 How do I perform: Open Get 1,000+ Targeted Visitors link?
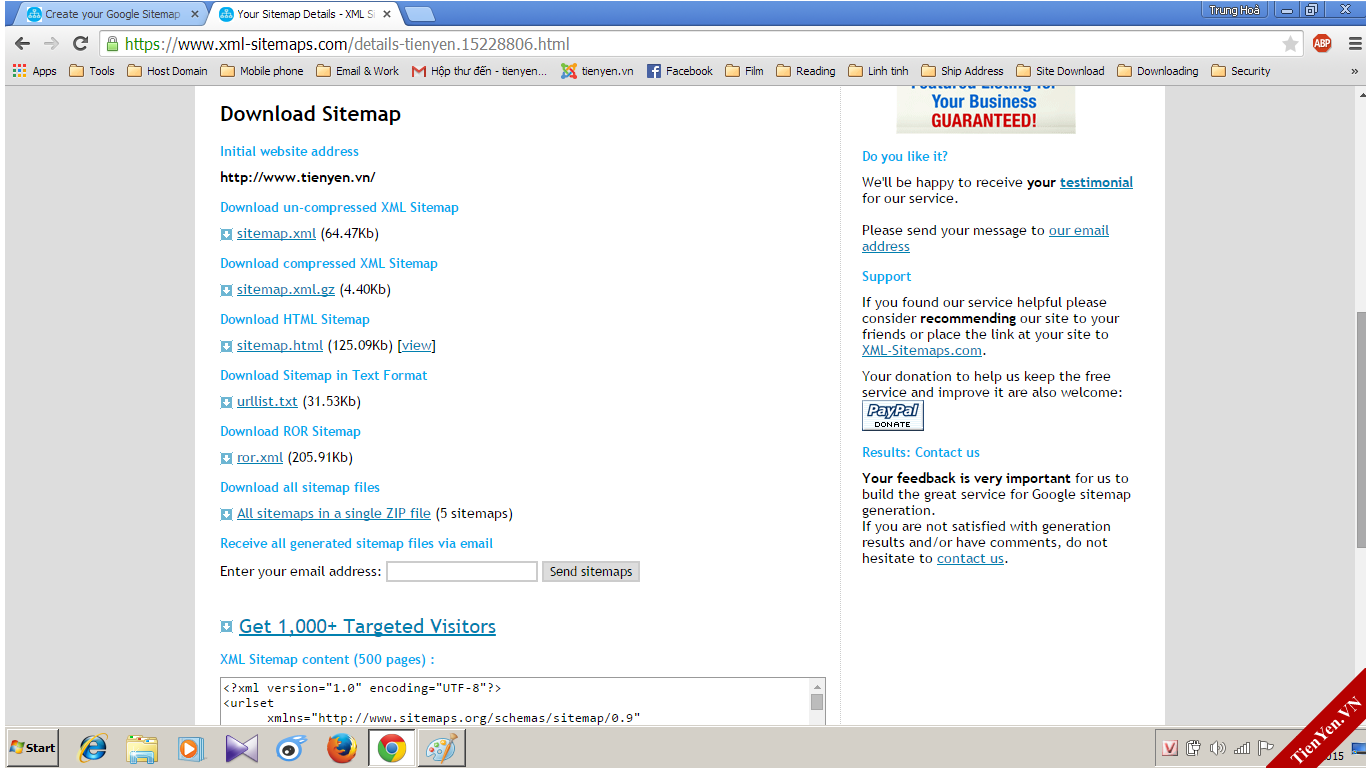click(x=367, y=626)
